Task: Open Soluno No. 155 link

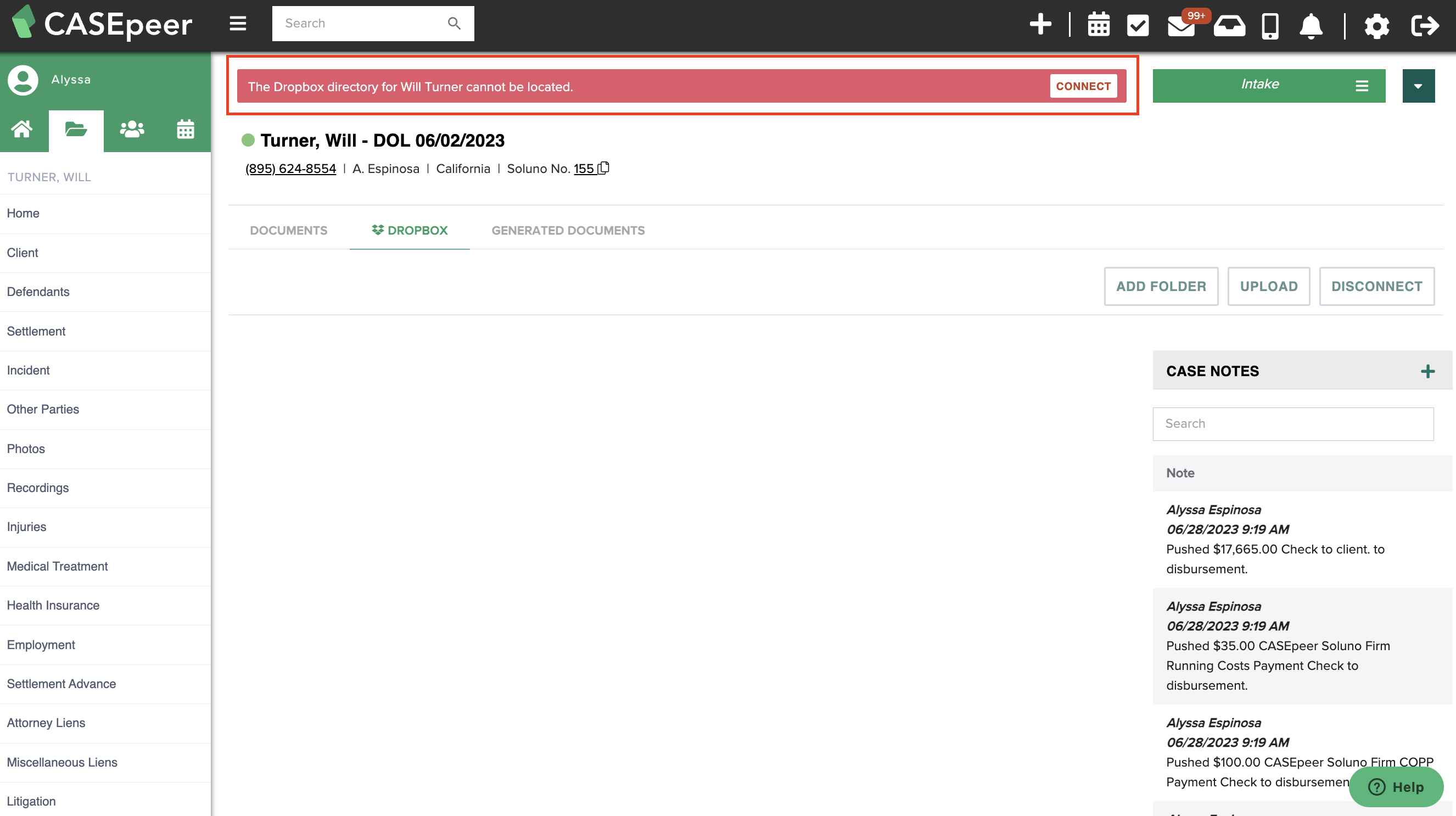Action: [584, 169]
